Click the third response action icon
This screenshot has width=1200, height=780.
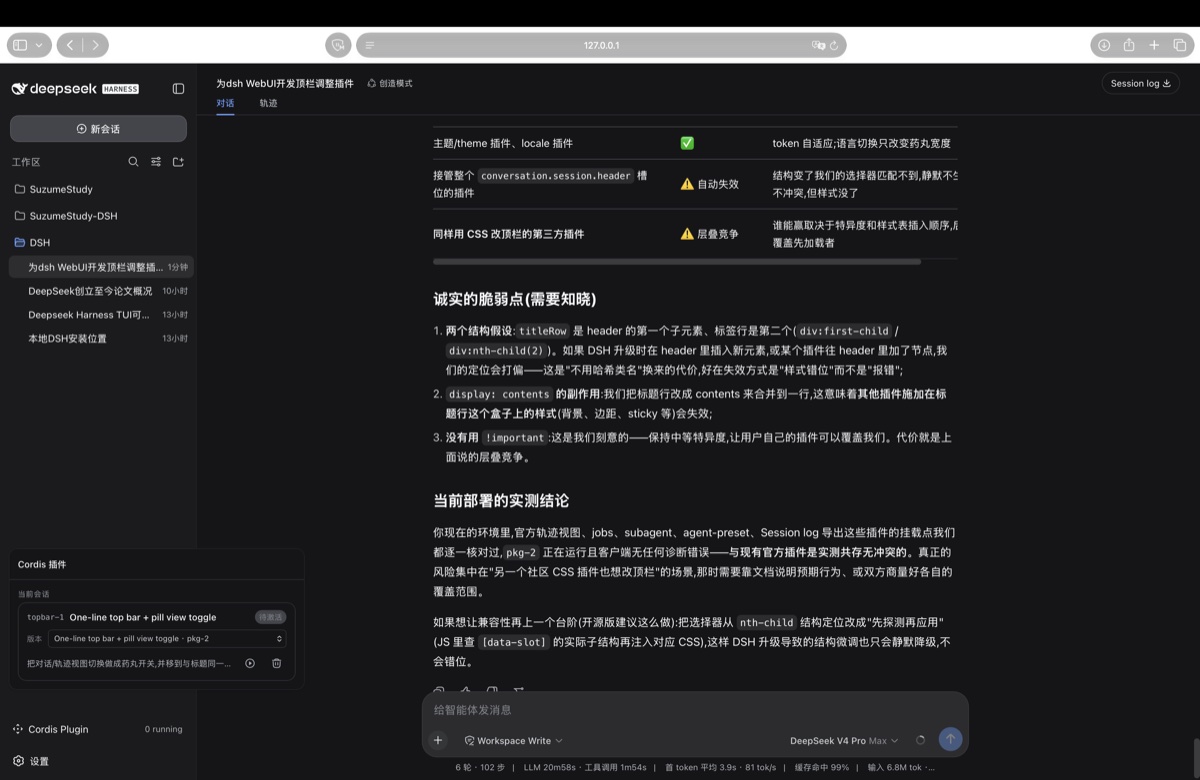pos(492,691)
